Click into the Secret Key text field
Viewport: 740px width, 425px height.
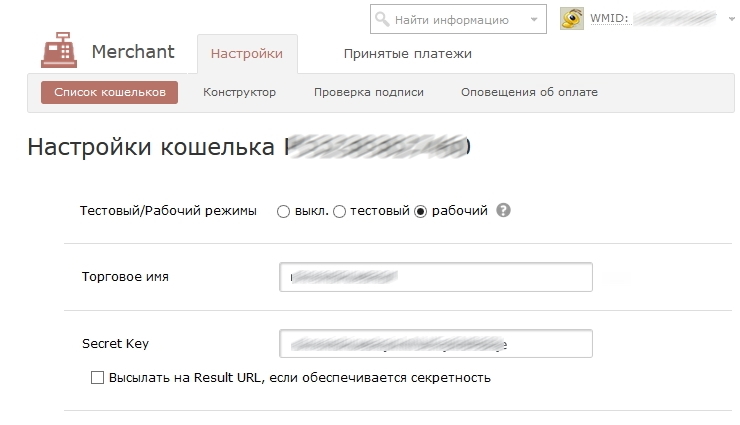point(436,344)
